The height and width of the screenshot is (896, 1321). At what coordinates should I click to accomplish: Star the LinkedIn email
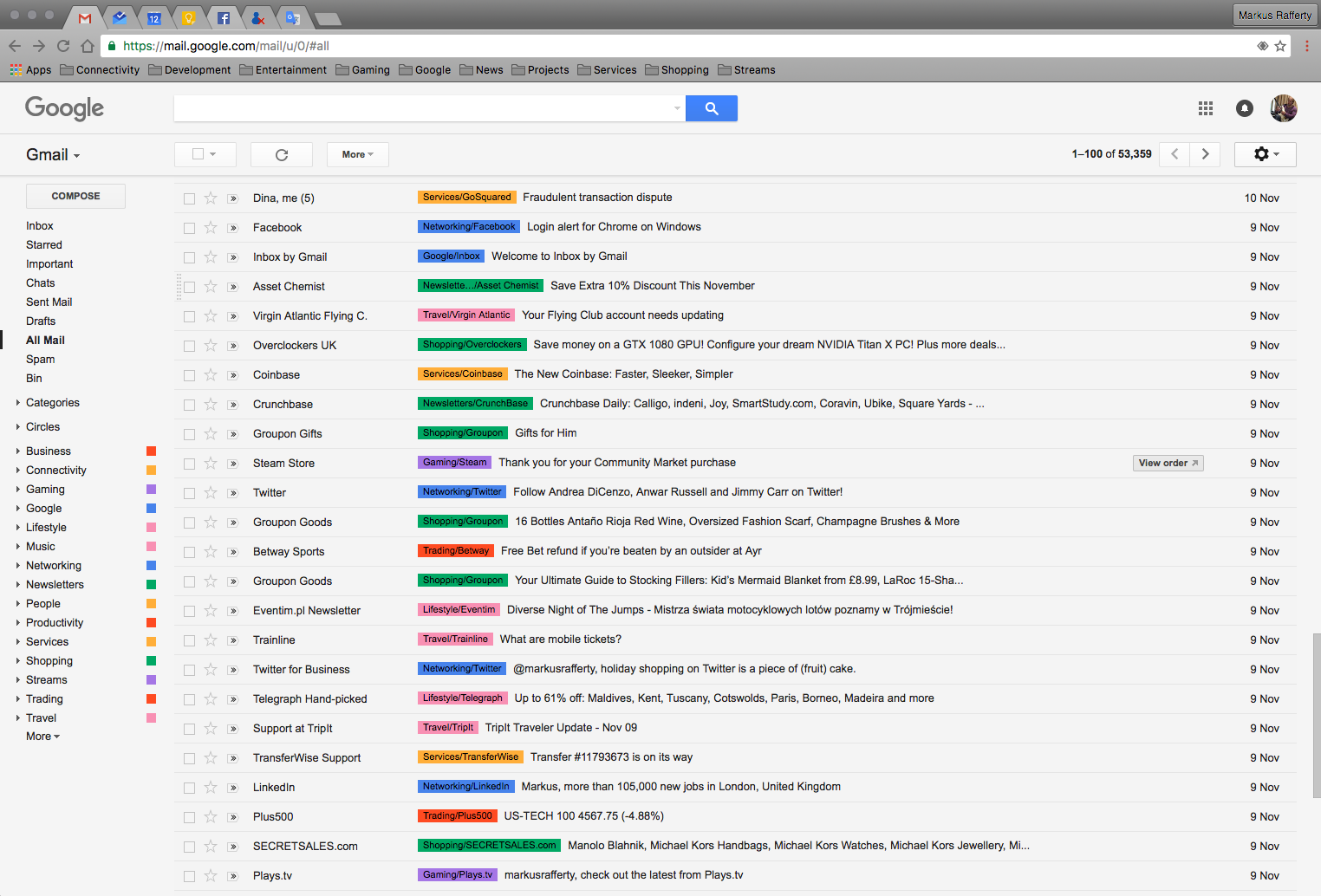tap(211, 787)
